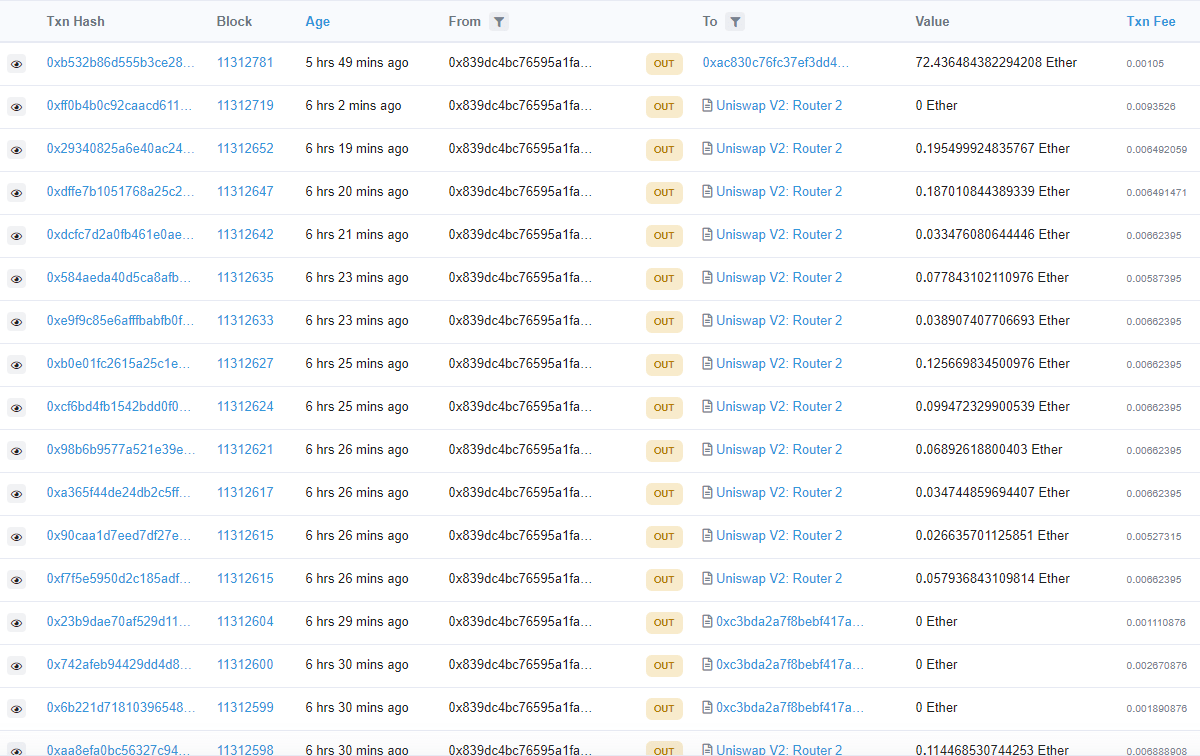The height and width of the screenshot is (756, 1200).
Task: Click eye icon beside 0xcf6bd4fb1542bdd0f0
Action: [x=16, y=408]
